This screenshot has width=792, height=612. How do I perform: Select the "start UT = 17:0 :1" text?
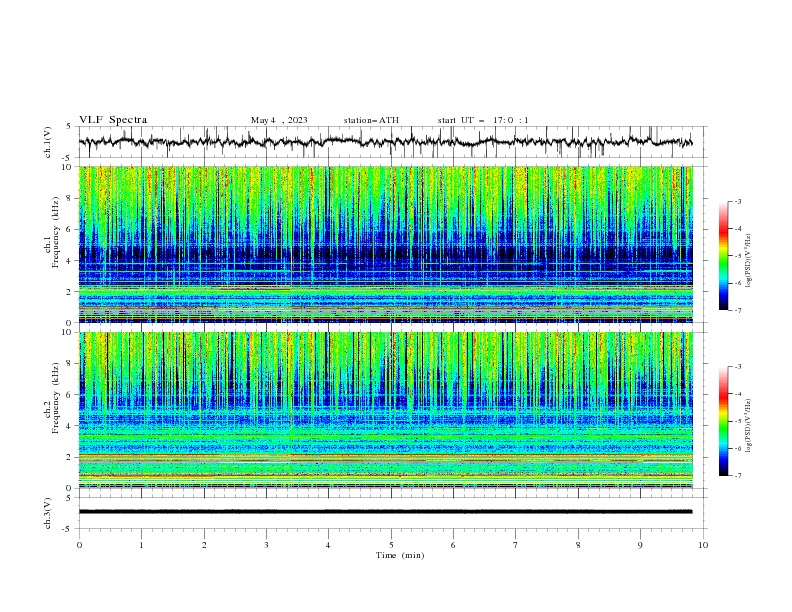click(x=483, y=120)
